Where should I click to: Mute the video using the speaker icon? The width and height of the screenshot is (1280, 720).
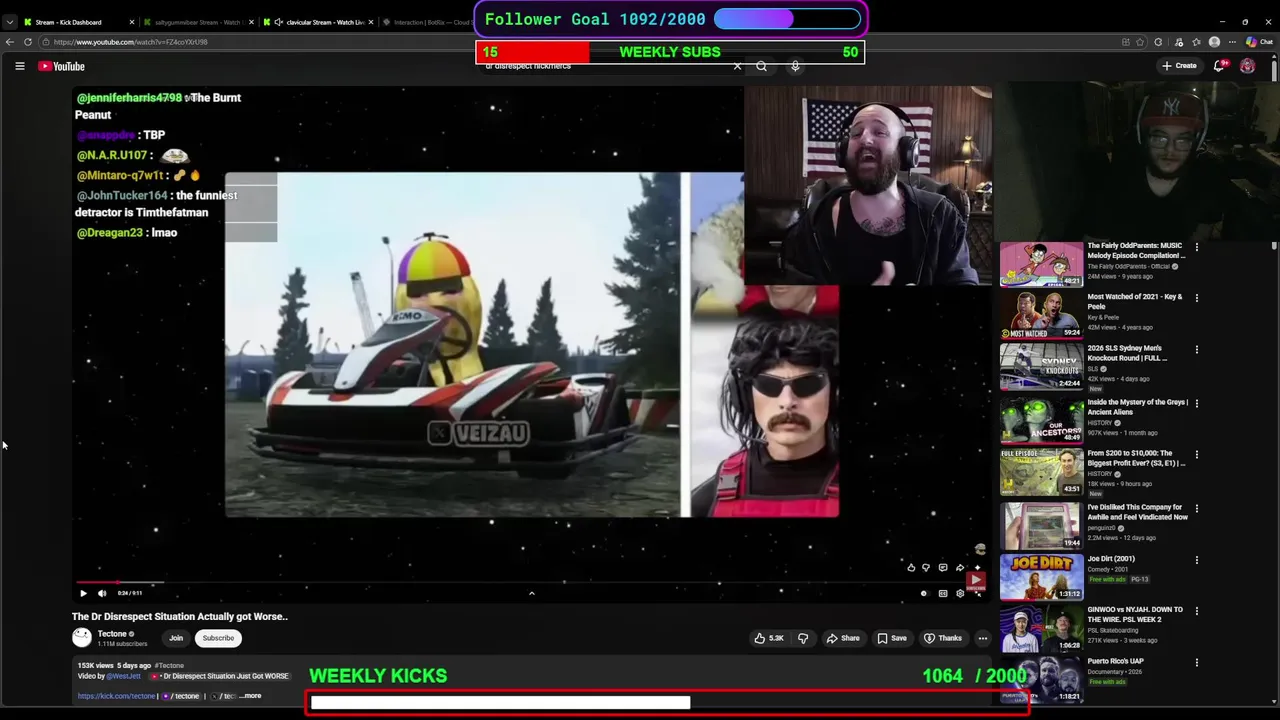click(x=102, y=593)
